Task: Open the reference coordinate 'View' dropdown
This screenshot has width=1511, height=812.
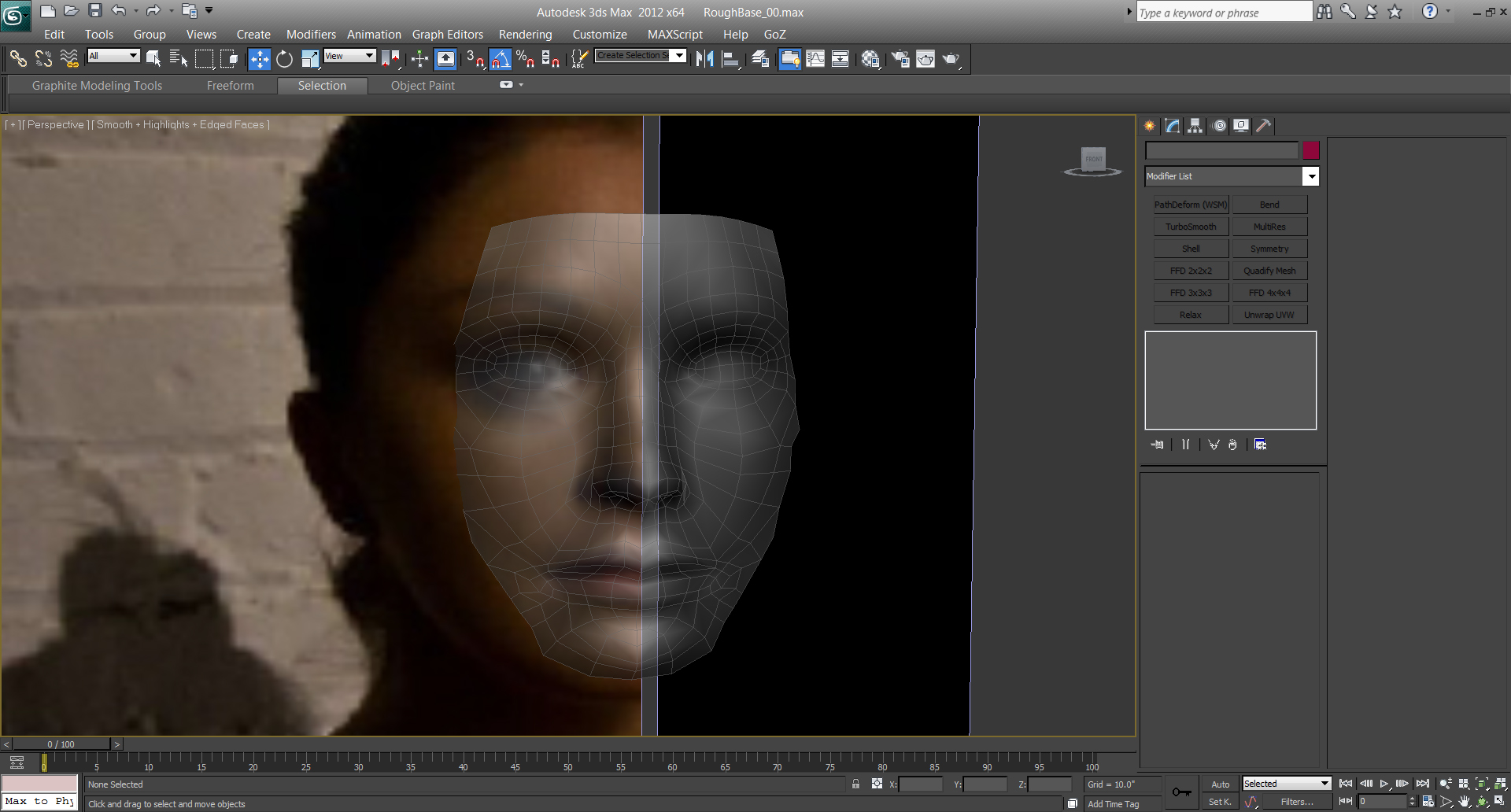Action: tap(349, 56)
